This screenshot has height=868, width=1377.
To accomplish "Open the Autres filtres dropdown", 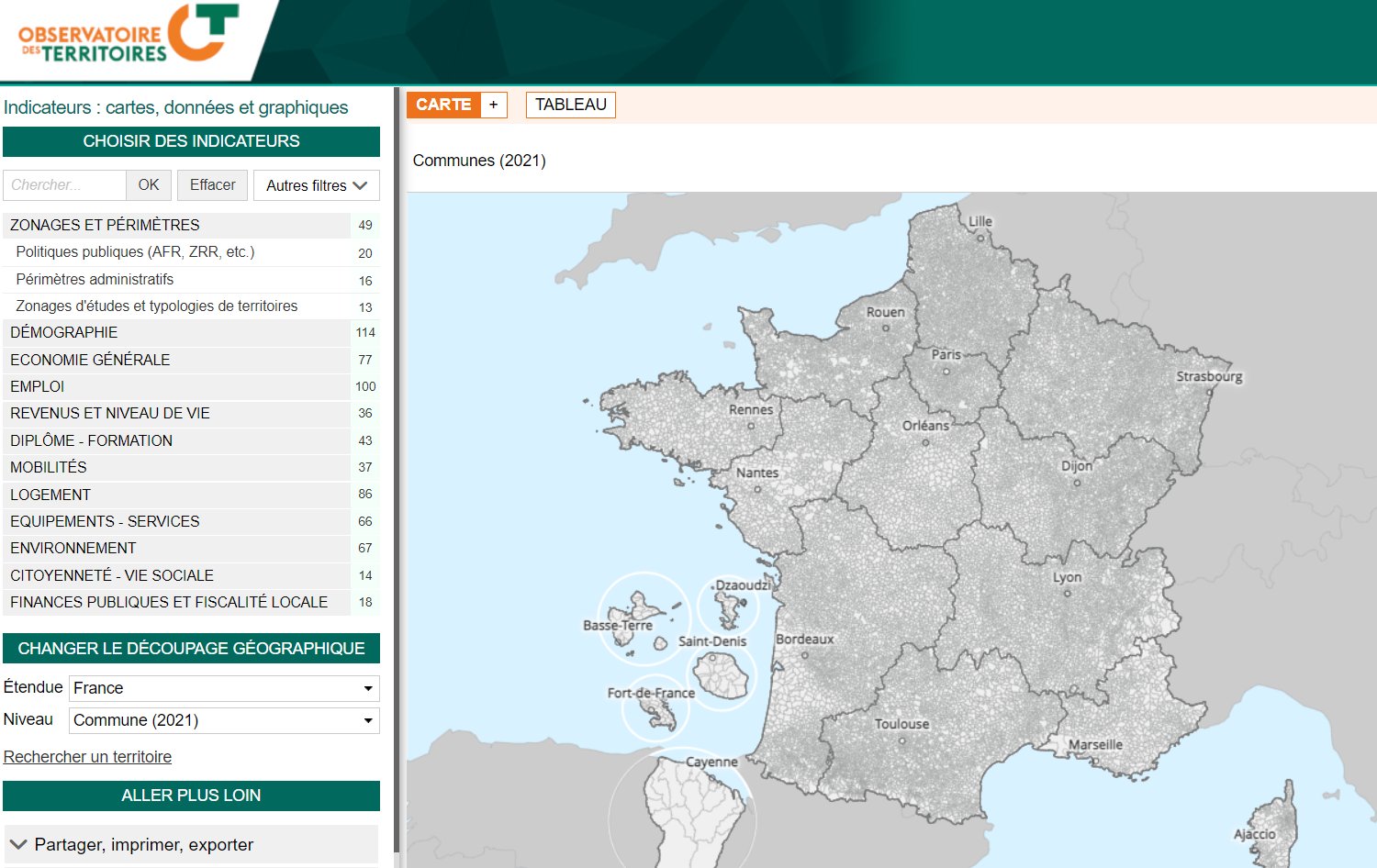I will [317, 185].
